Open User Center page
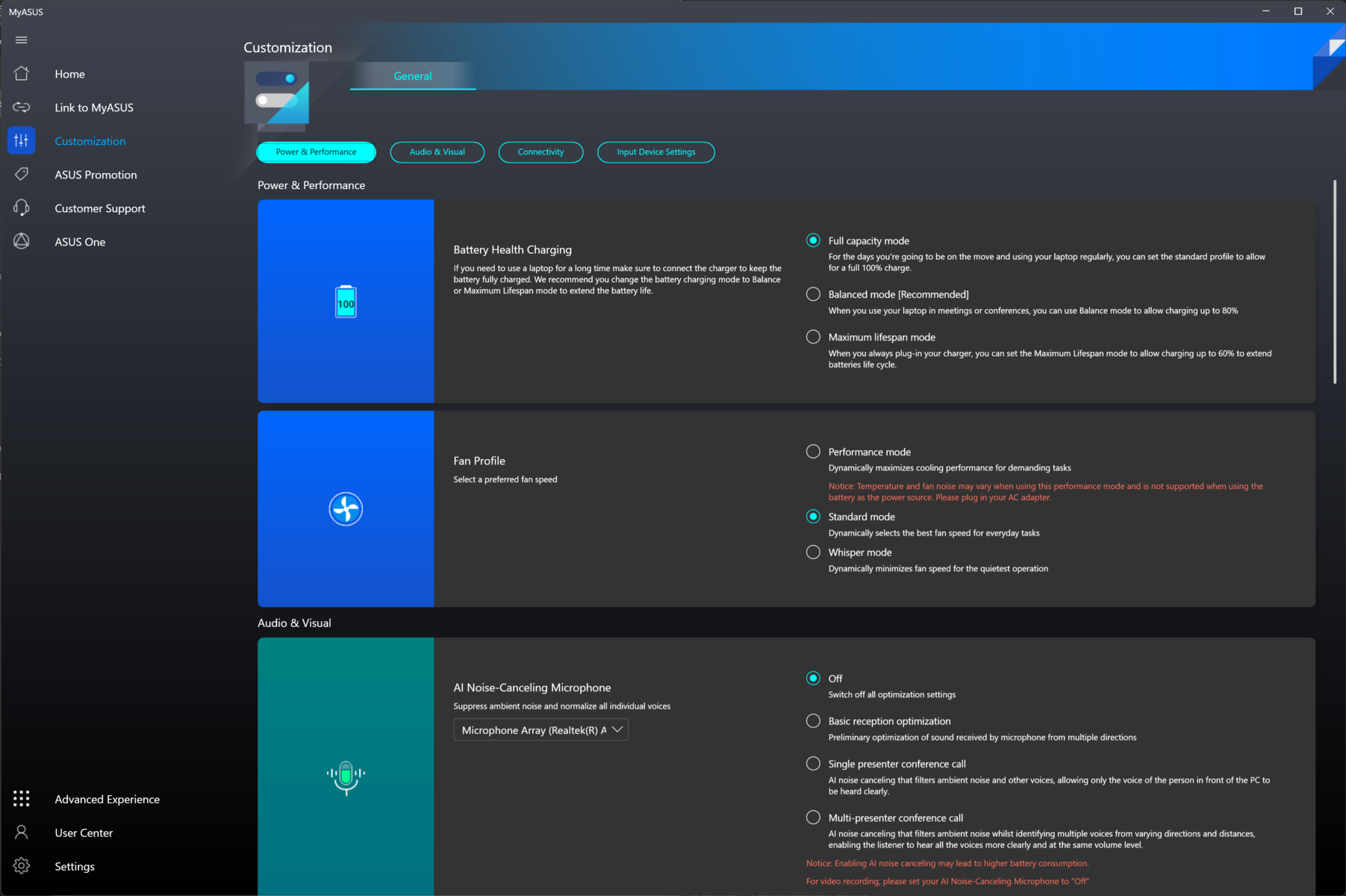1346x896 pixels. [84, 833]
